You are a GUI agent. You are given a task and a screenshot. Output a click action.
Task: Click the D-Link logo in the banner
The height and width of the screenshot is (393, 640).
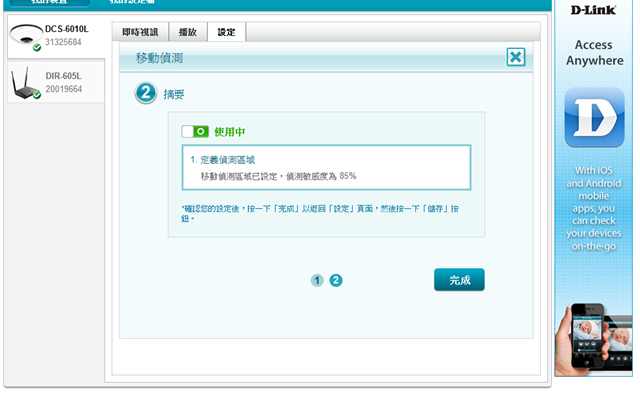593,10
